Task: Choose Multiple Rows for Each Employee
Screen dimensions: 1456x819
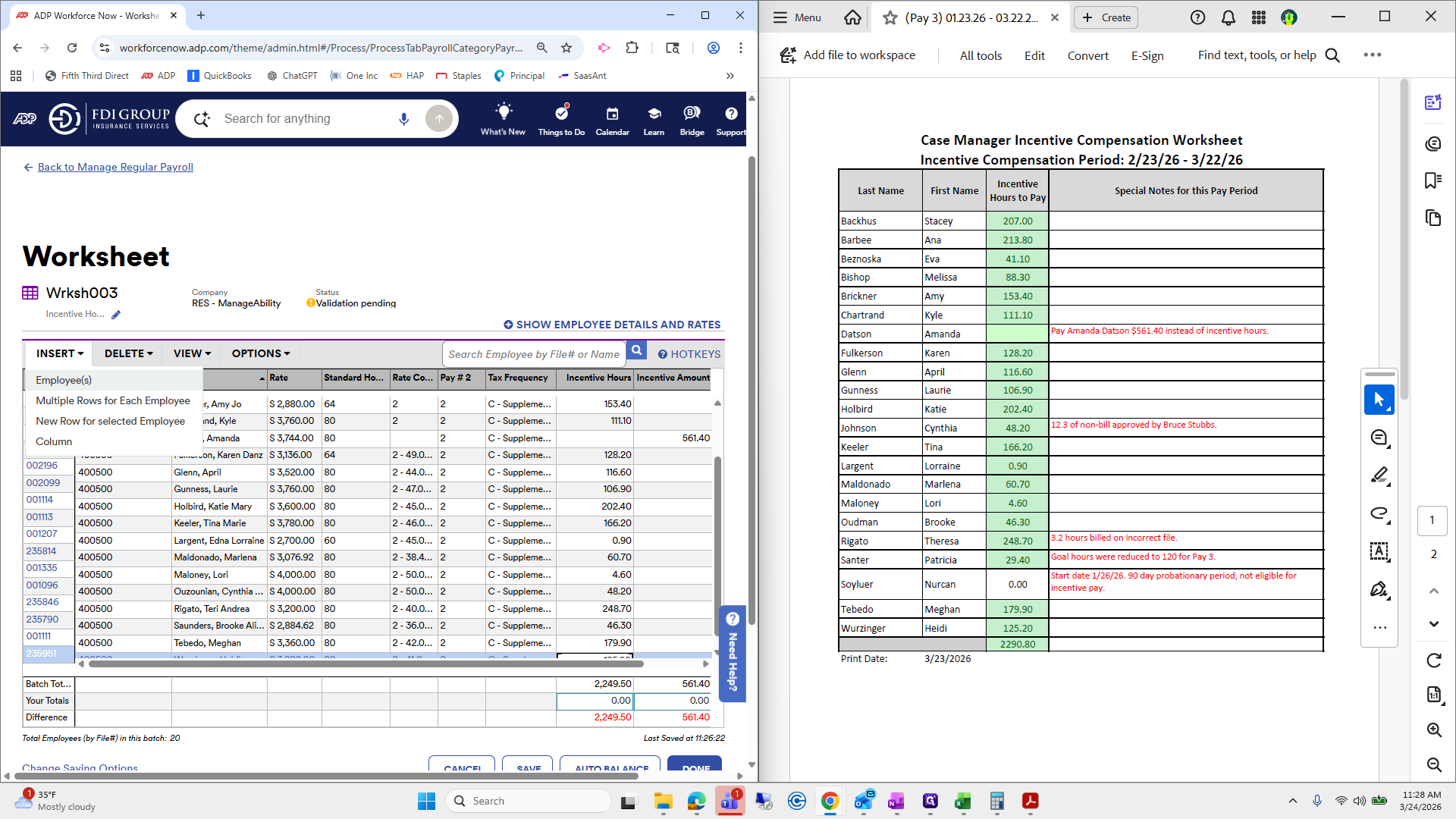Action: [x=113, y=400]
